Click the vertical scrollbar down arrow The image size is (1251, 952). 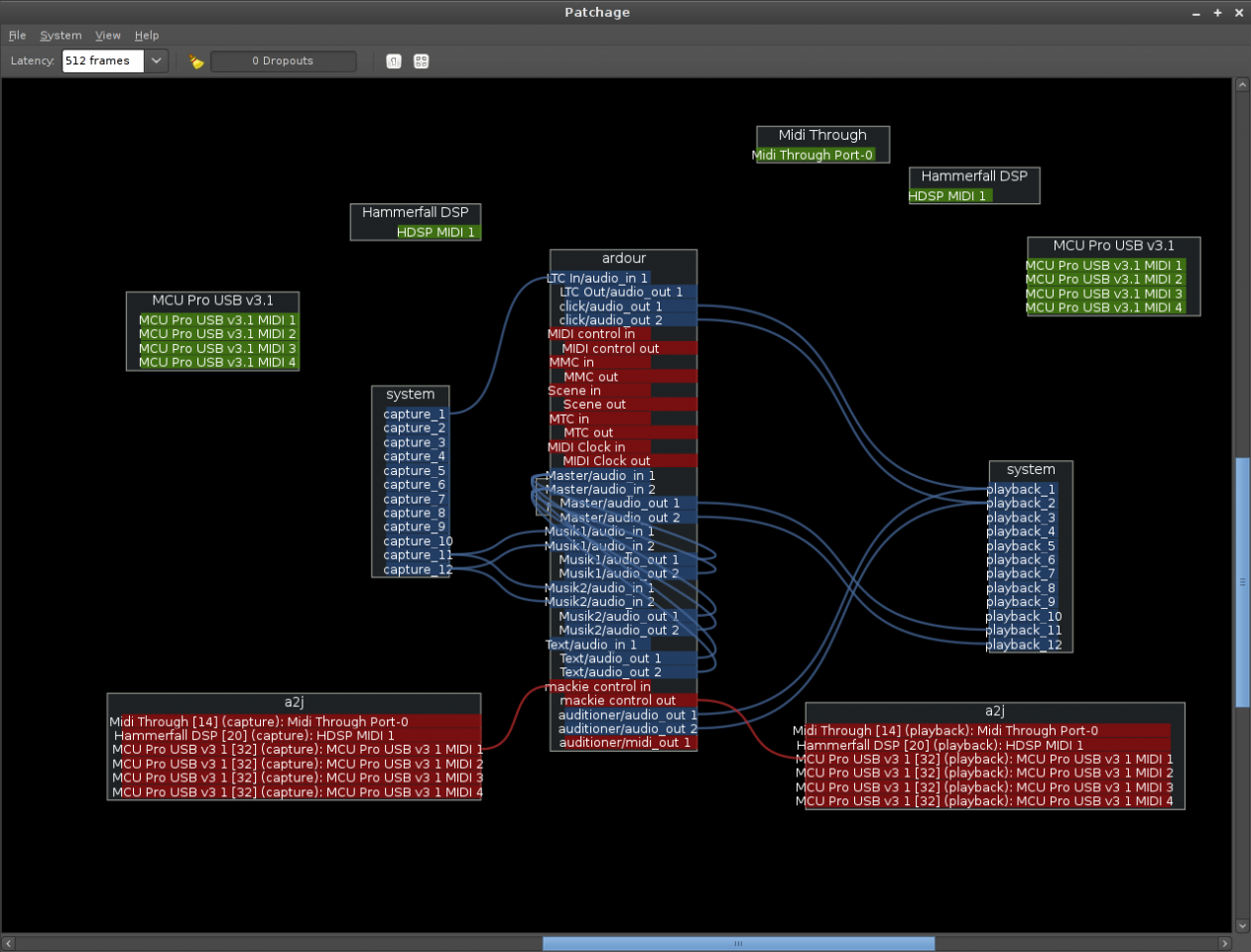(x=1242, y=927)
